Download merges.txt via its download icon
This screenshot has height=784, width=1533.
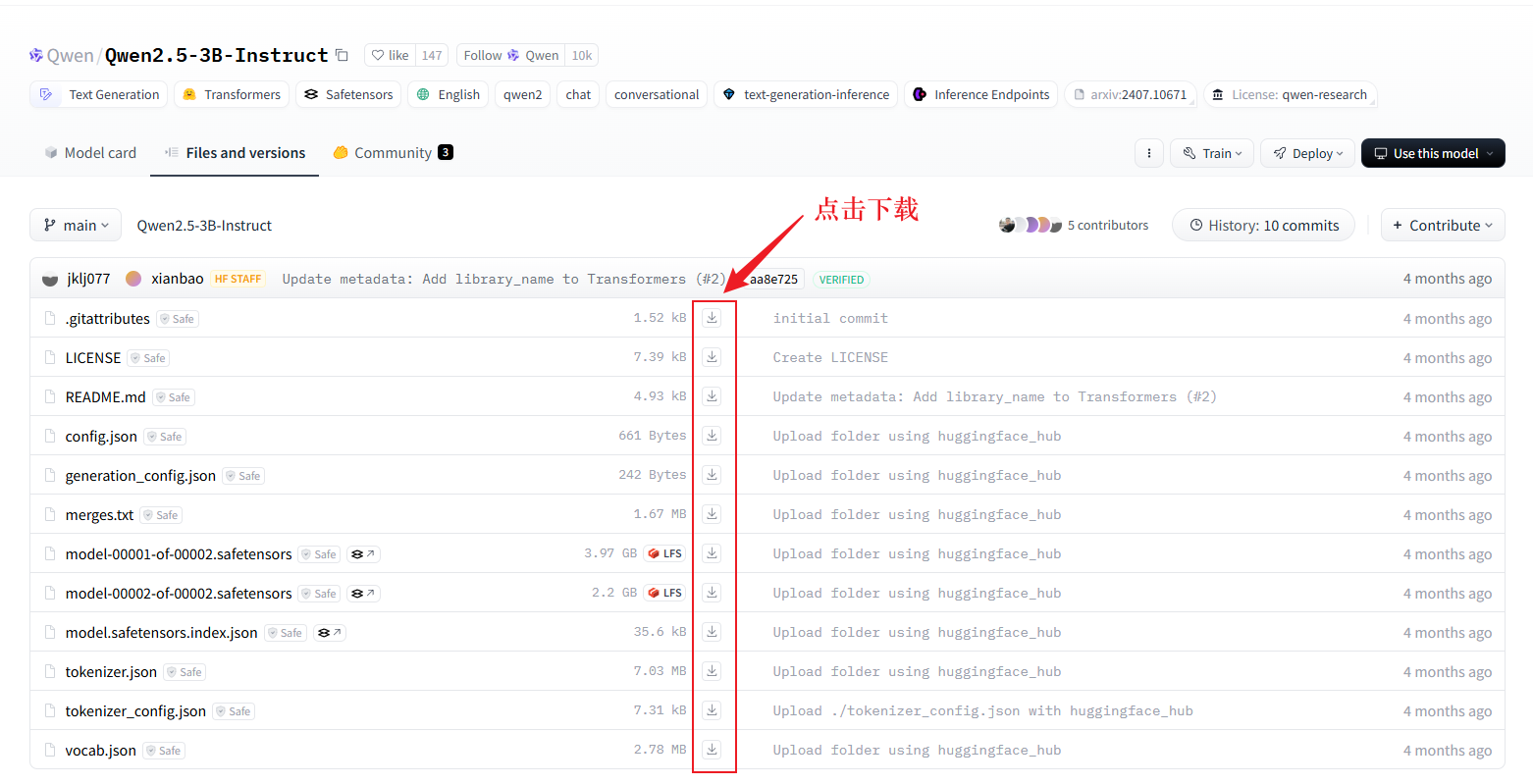point(712,514)
